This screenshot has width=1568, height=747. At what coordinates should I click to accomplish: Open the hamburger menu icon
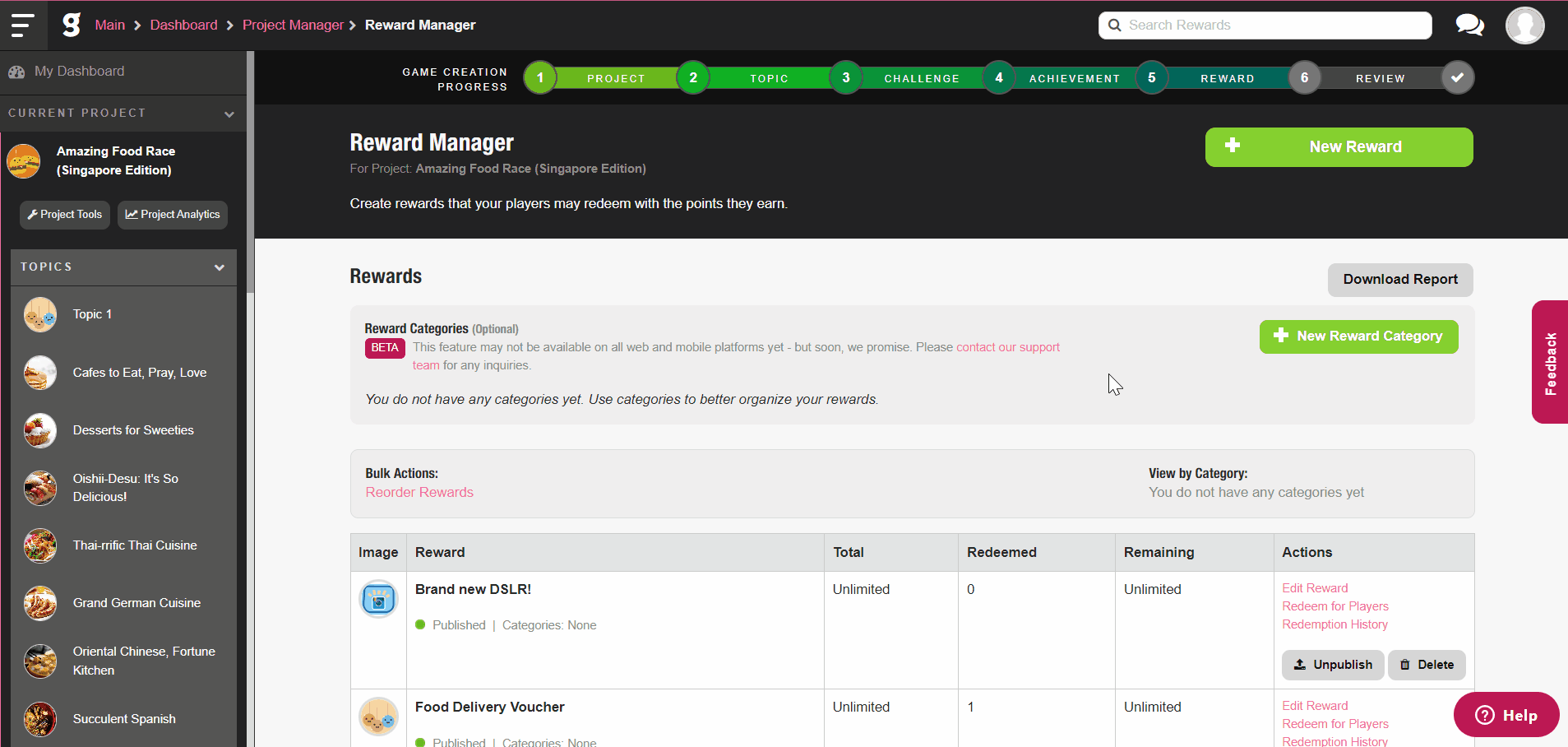[x=22, y=26]
